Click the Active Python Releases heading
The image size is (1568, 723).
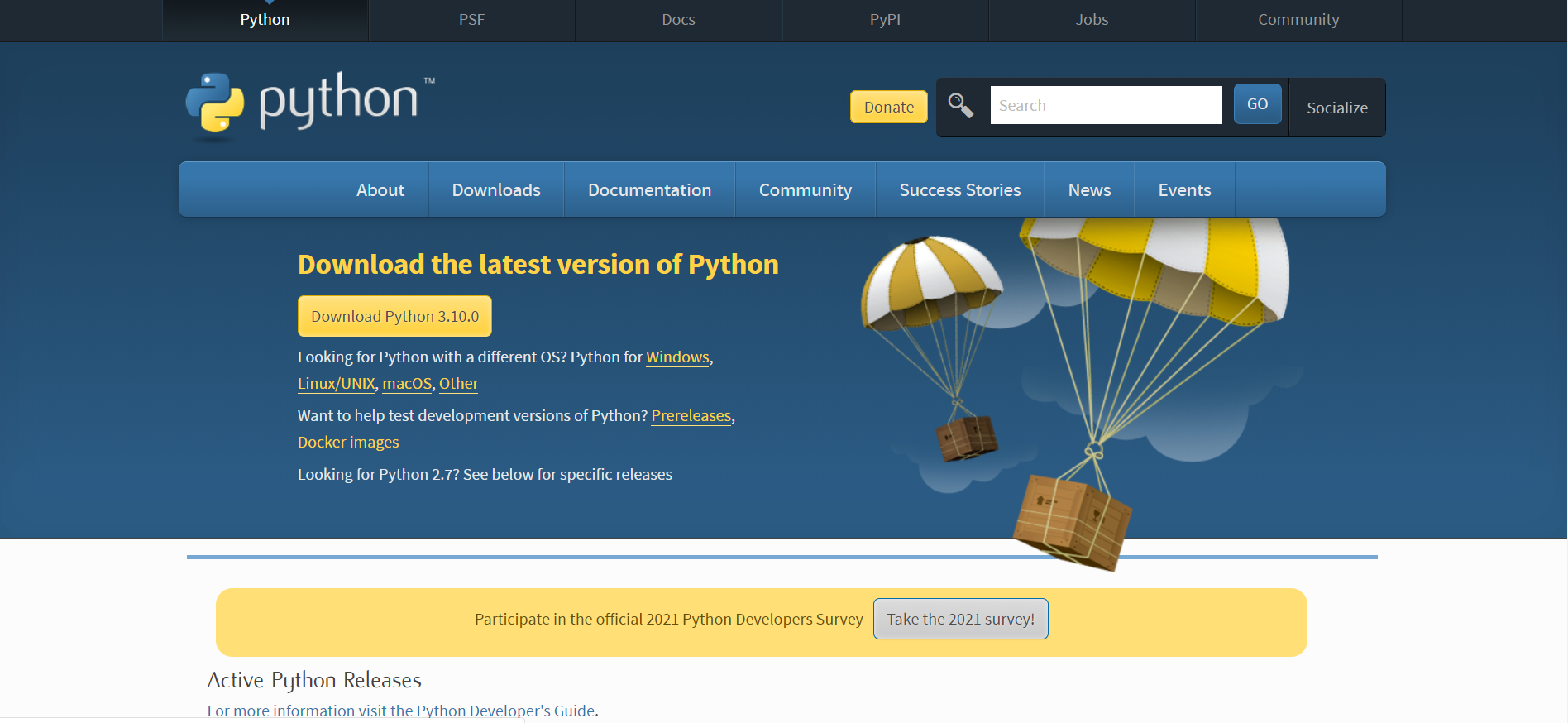[x=314, y=680]
